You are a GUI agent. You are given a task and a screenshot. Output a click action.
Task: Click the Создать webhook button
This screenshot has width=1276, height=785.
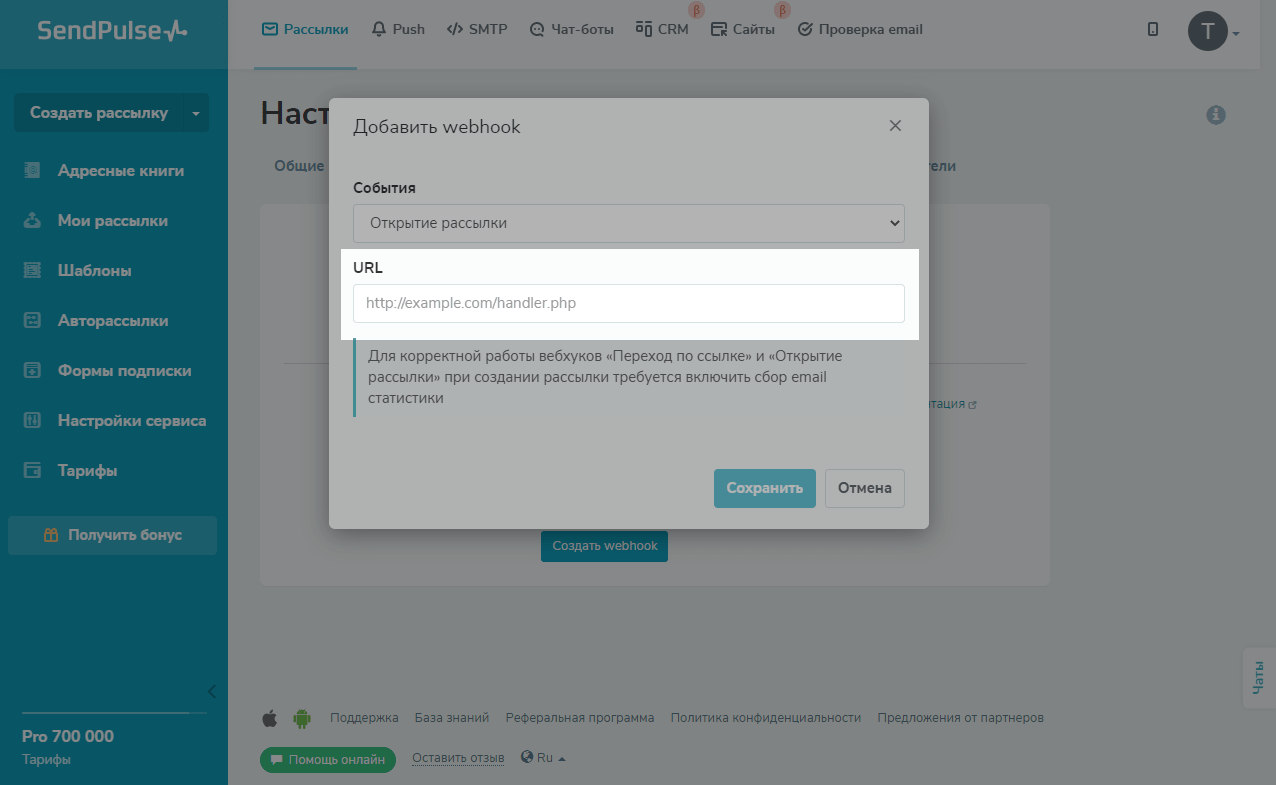[604, 546]
